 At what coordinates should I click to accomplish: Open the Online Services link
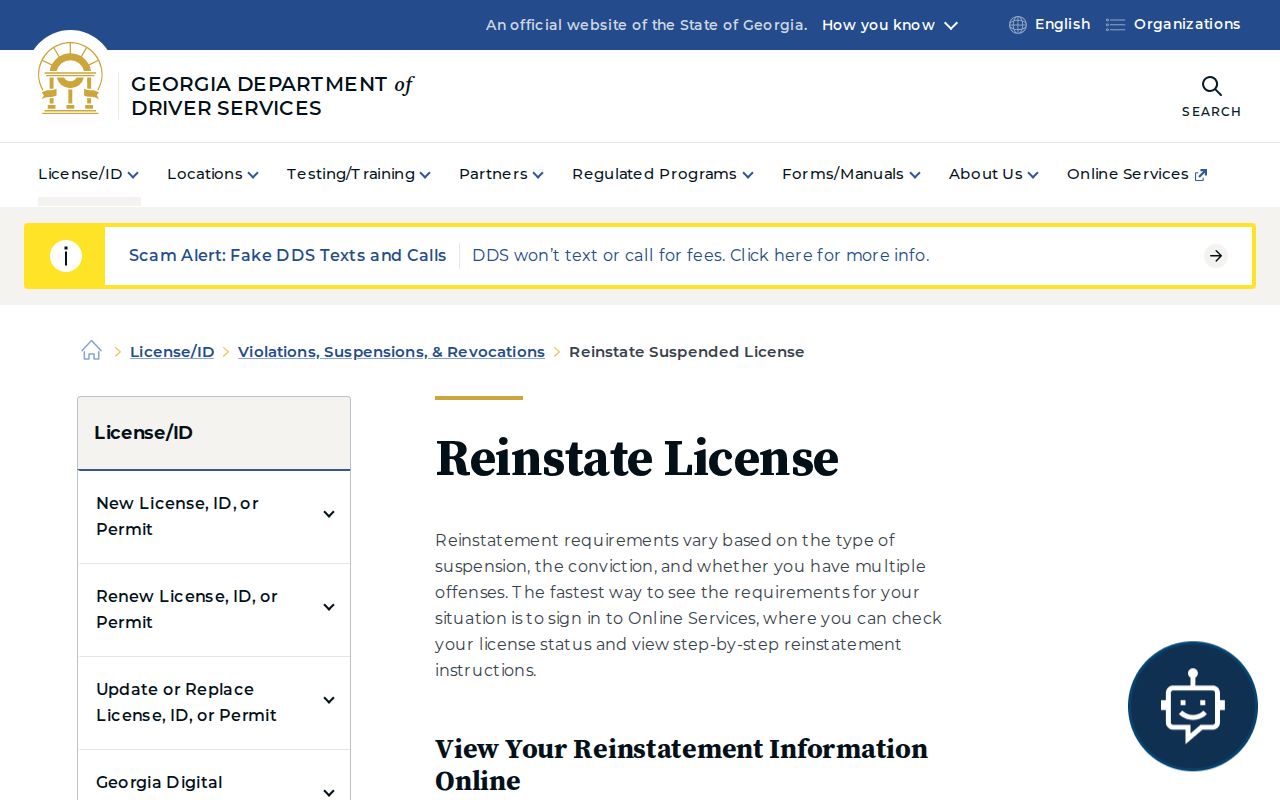click(1137, 174)
